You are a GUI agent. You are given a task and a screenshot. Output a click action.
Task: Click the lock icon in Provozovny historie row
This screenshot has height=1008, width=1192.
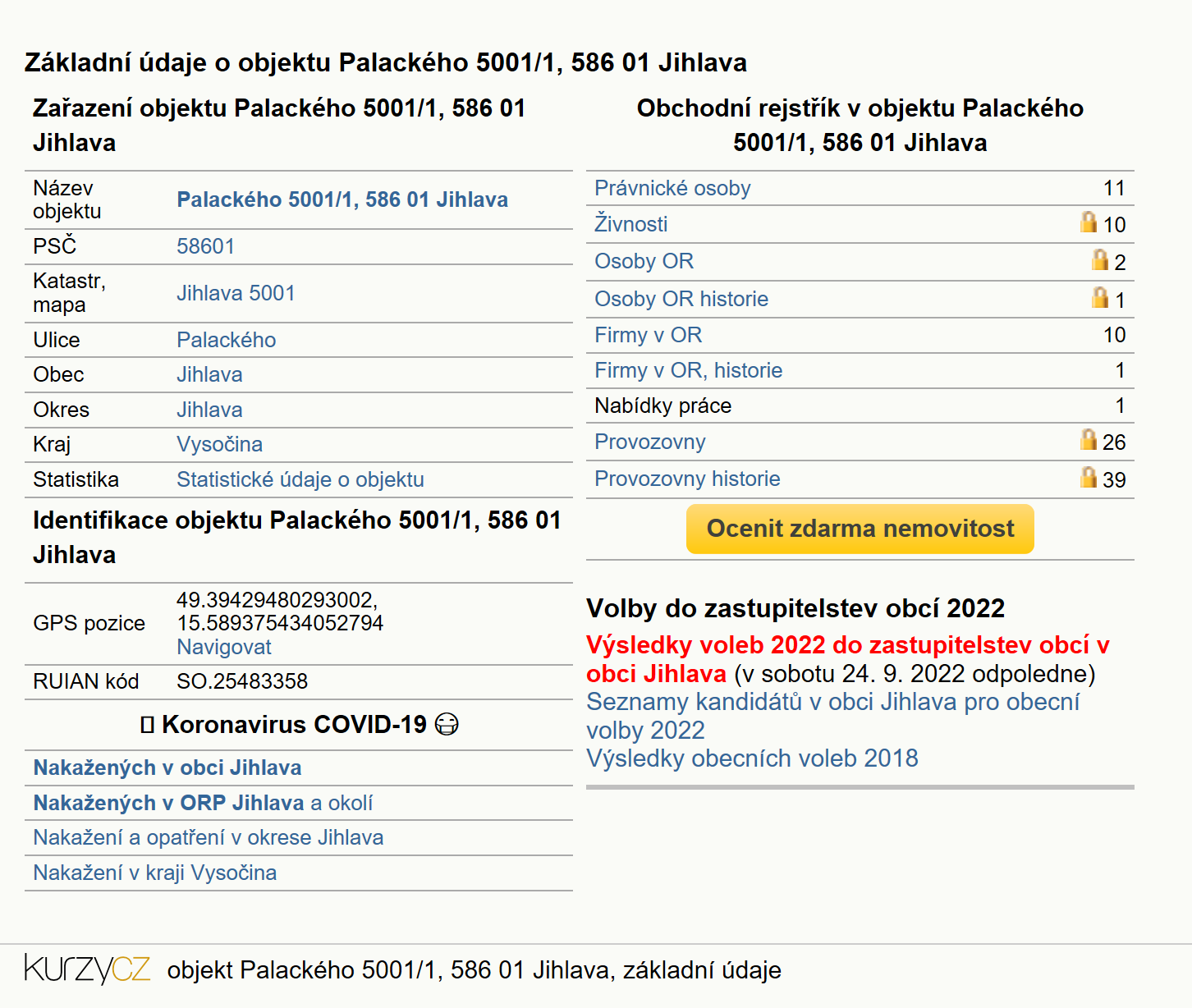coord(1089,478)
